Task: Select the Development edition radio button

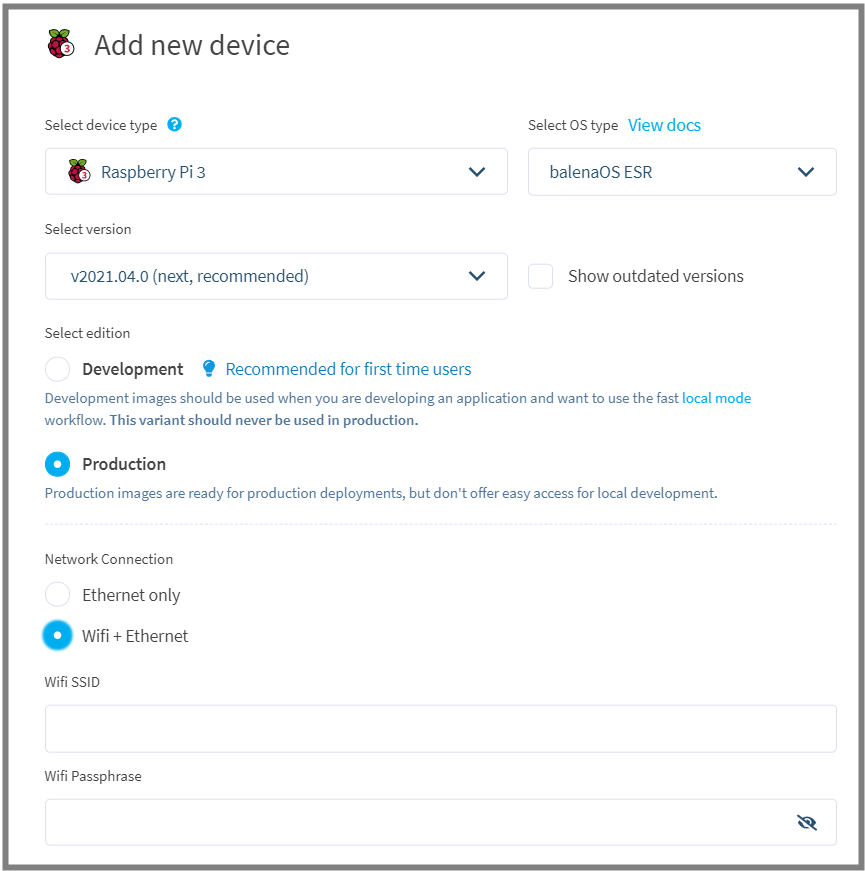Action: [58, 369]
